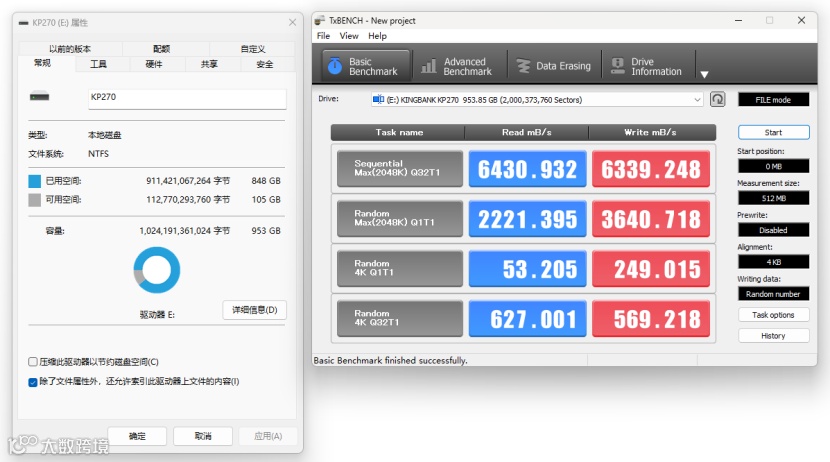
Task: Click the Basic Benchmark stopwatch icon
Action: coord(335,66)
